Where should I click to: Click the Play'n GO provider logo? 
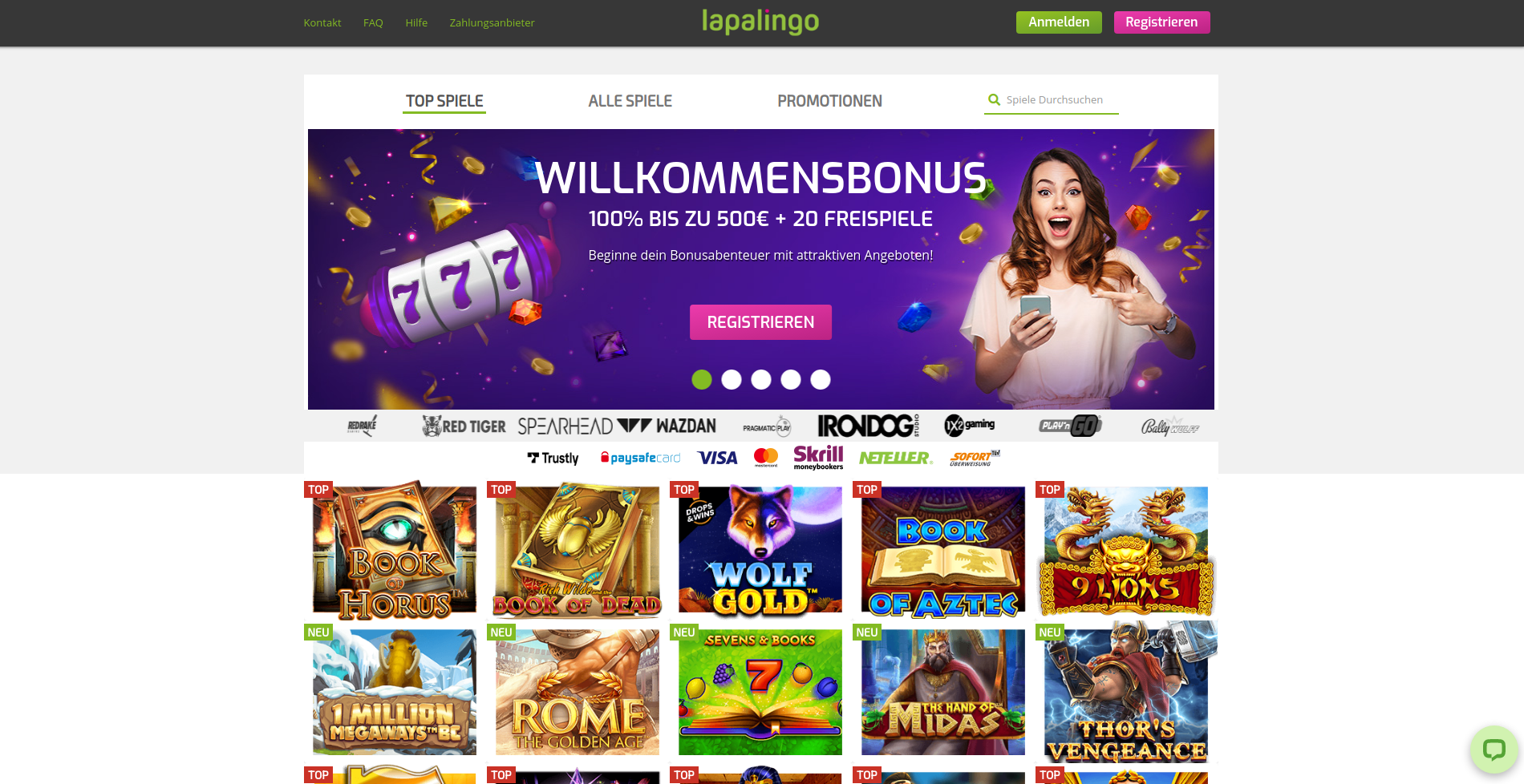coord(1070,426)
